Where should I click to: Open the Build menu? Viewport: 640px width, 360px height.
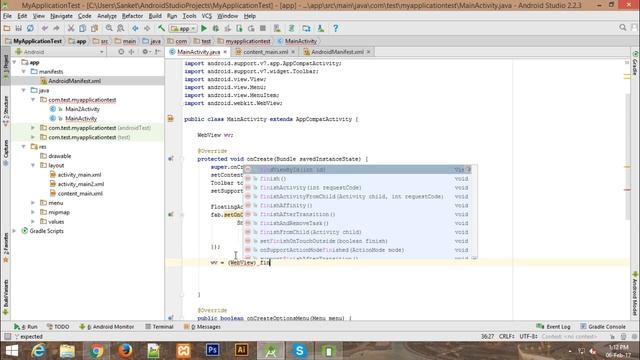[155, 16]
